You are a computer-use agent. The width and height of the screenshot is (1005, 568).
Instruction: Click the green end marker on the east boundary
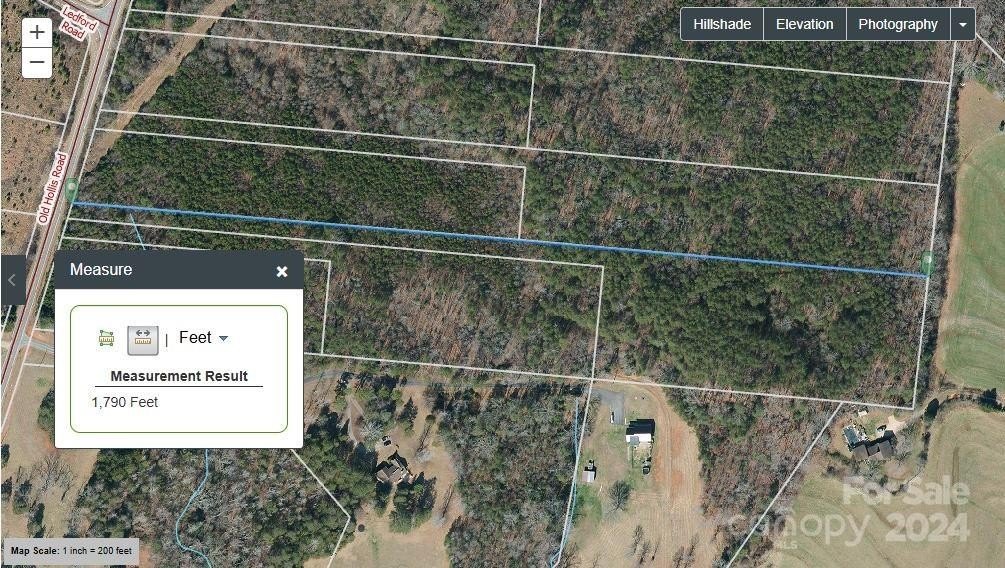(927, 263)
